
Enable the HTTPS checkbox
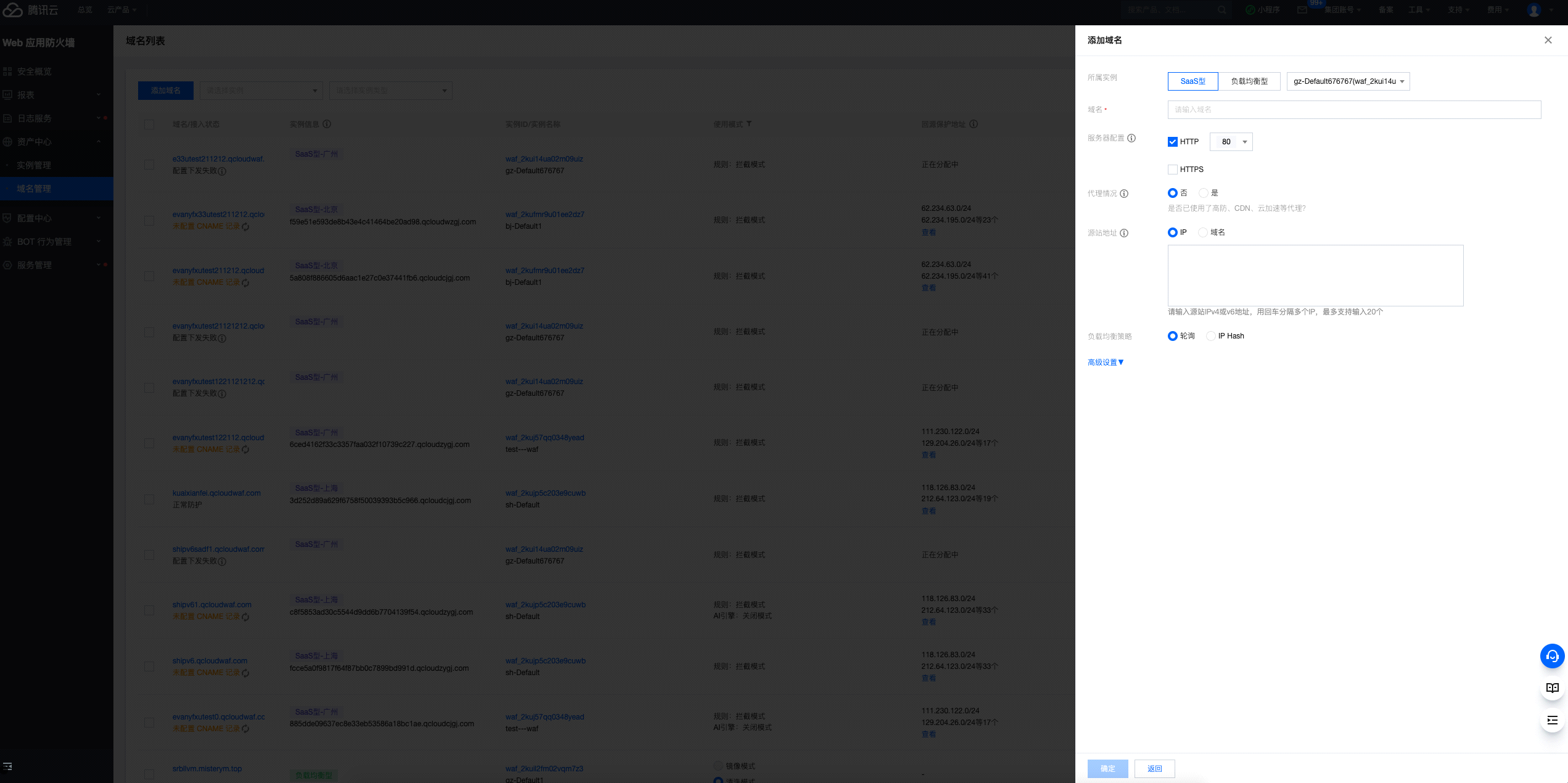point(1173,170)
